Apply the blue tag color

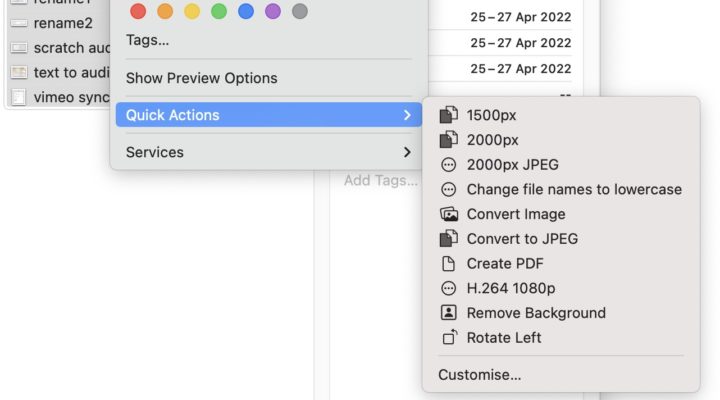tap(246, 11)
